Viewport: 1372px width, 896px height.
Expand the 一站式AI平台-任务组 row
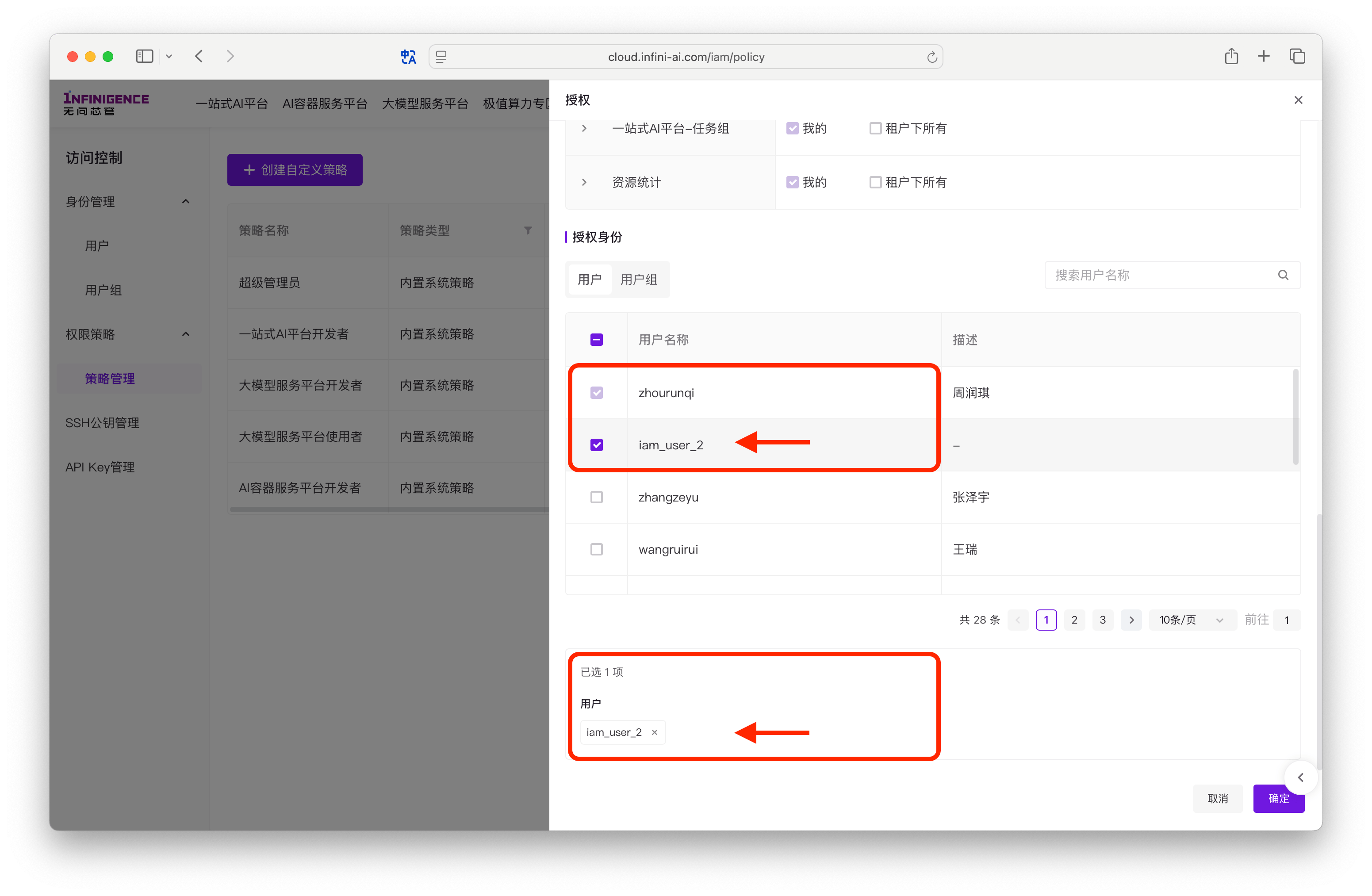click(x=584, y=129)
